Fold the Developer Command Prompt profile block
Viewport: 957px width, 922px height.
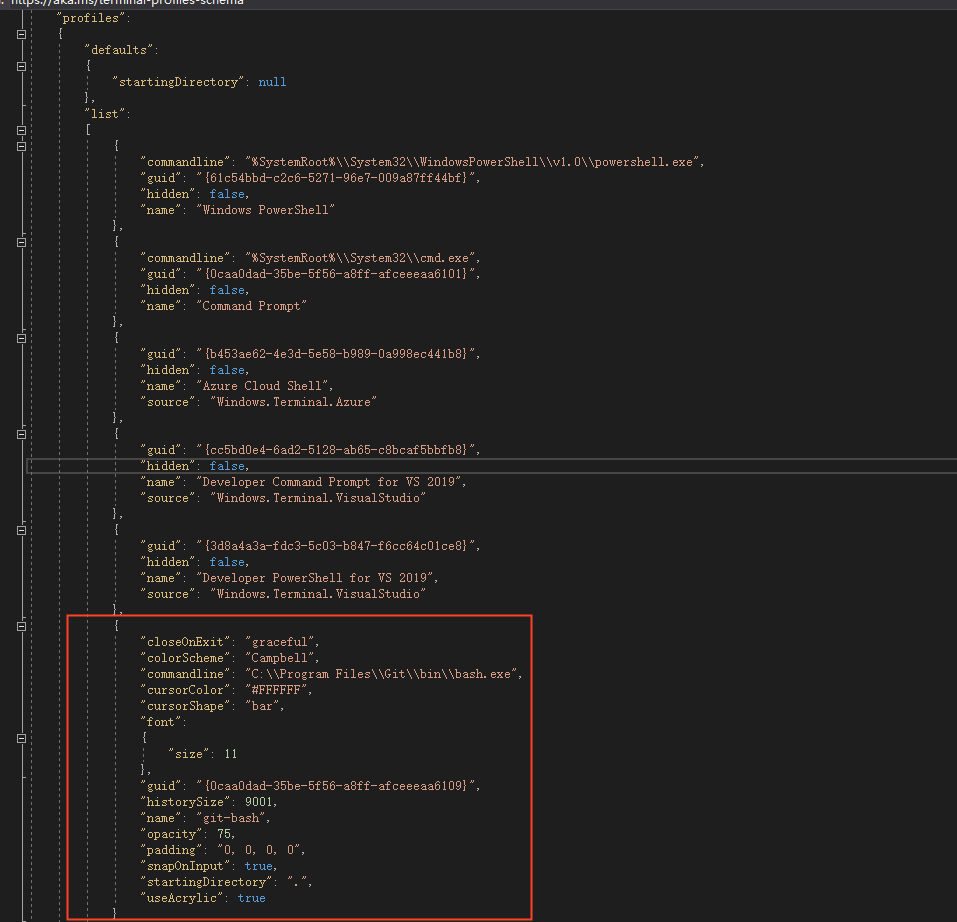pyautogui.click(x=21, y=434)
